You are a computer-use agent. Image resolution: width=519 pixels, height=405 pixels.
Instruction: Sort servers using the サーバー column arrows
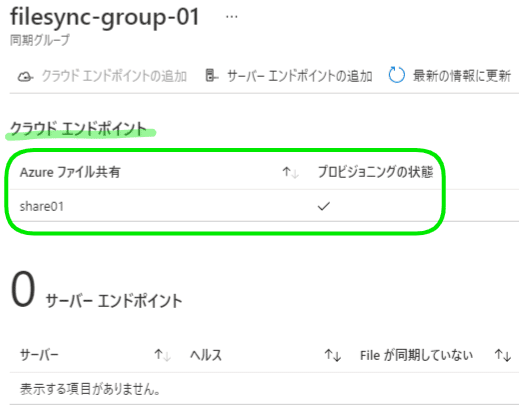[162, 355]
